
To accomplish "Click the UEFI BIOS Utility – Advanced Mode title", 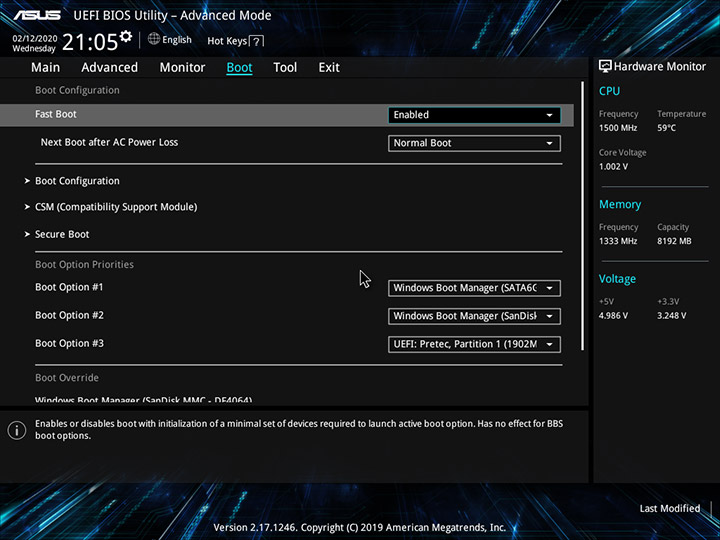I will coord(172,15).
